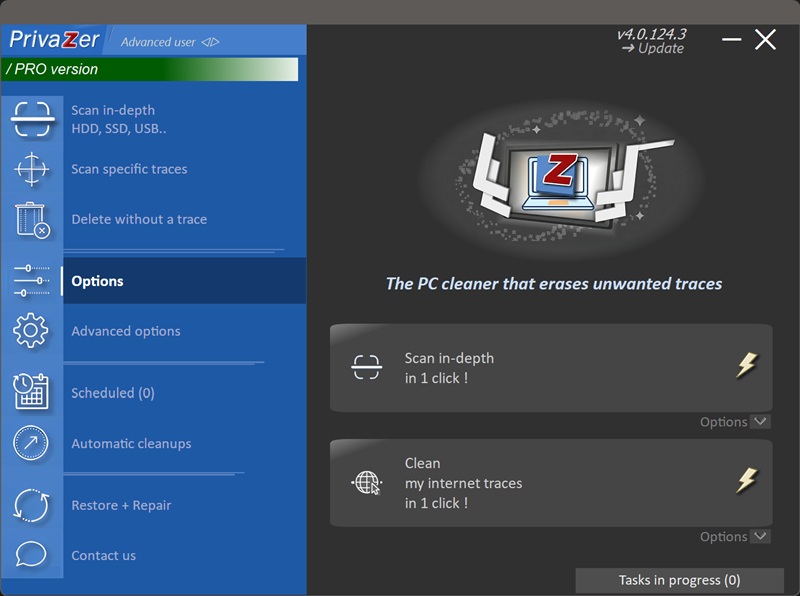Click the trash can Delete without a trace icon
The width and height of the screenshot is (800, 596).
click(x=32, y=219)
